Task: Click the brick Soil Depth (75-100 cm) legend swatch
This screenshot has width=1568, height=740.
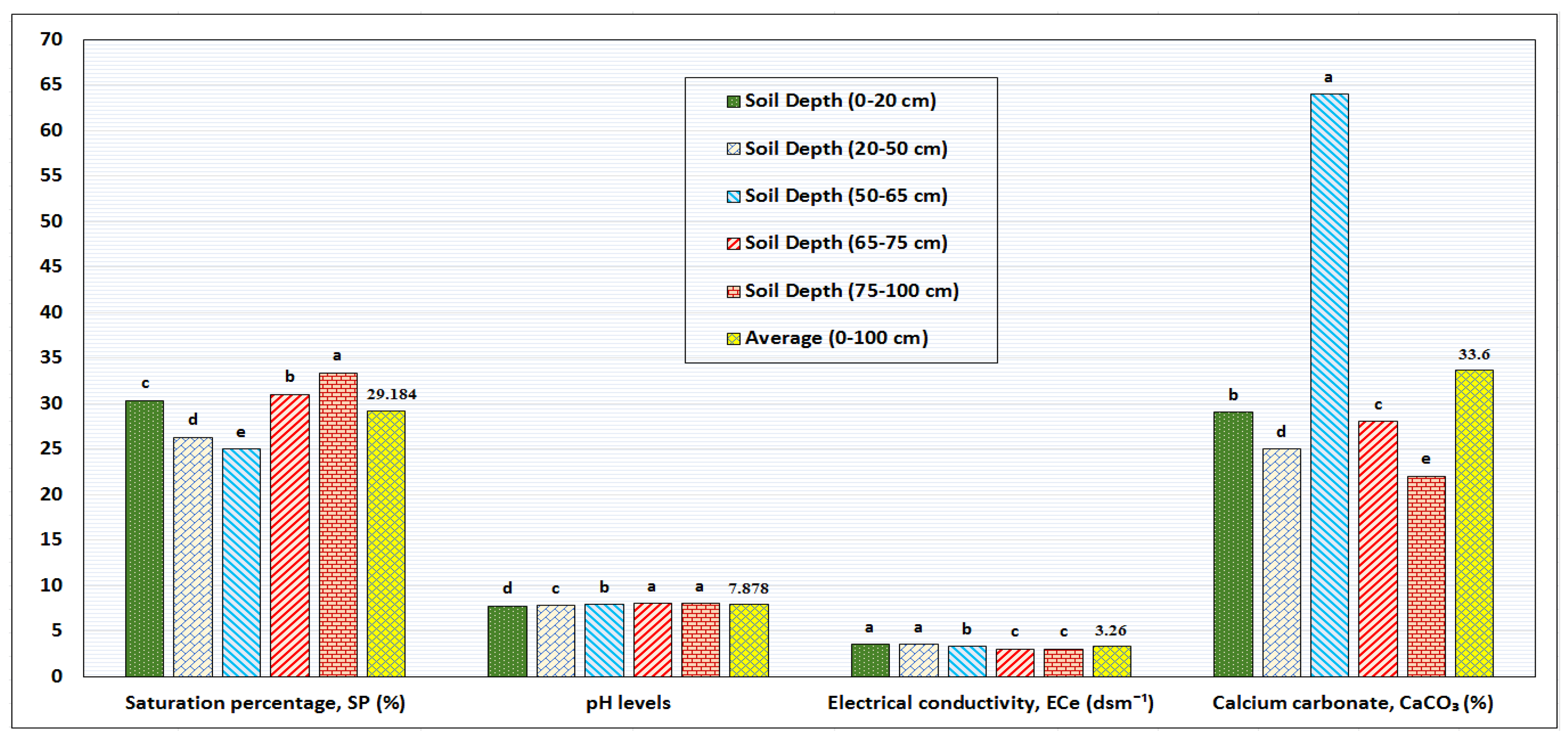Action: [733, 291]
